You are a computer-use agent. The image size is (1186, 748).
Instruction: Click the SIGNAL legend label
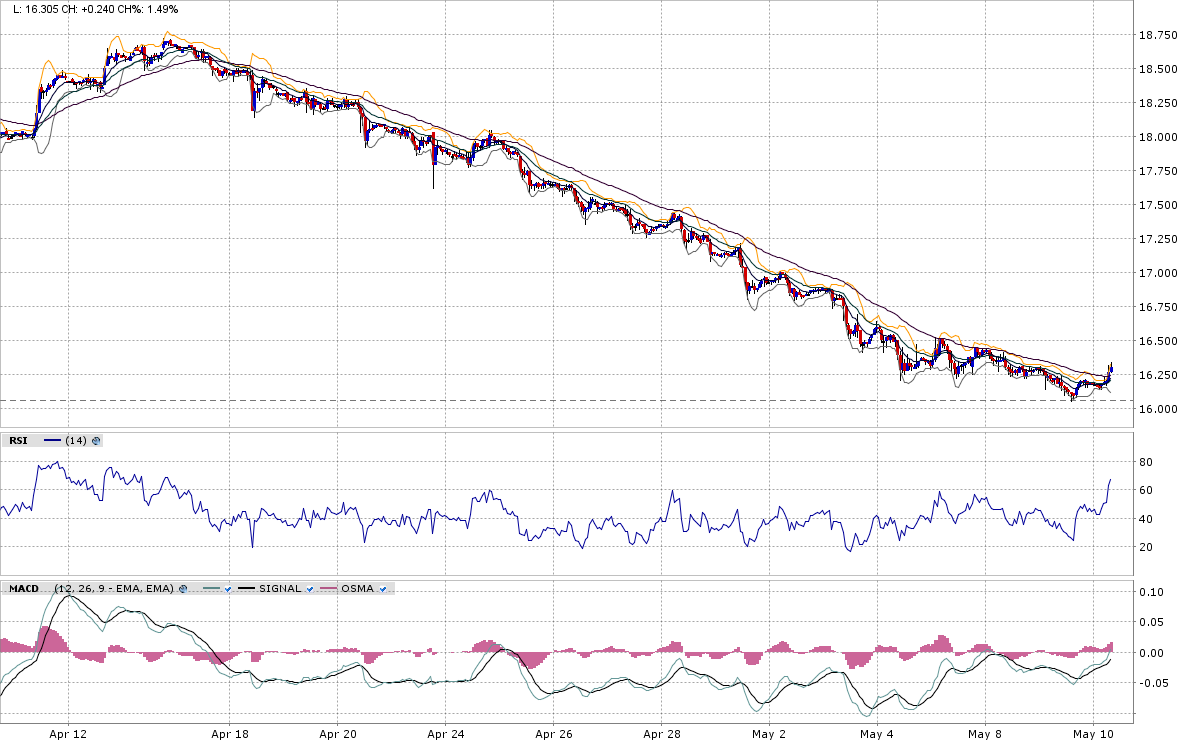tap(280, 589)
